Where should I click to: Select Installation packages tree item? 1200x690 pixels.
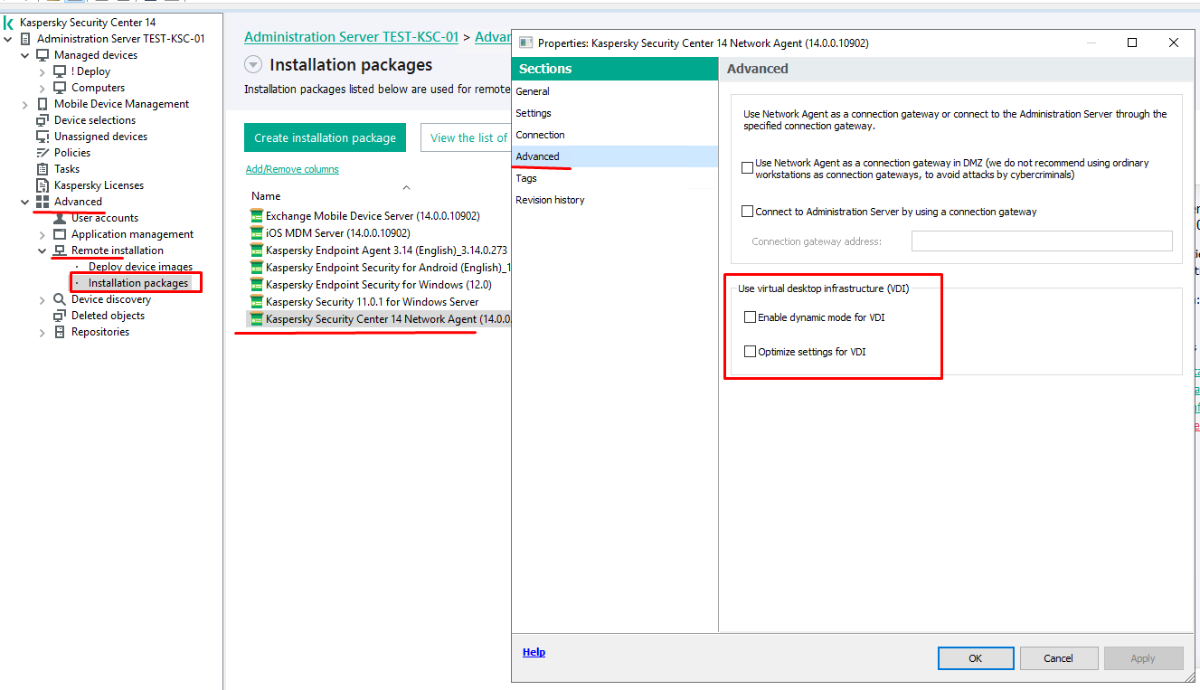click(x=138, y=283)
